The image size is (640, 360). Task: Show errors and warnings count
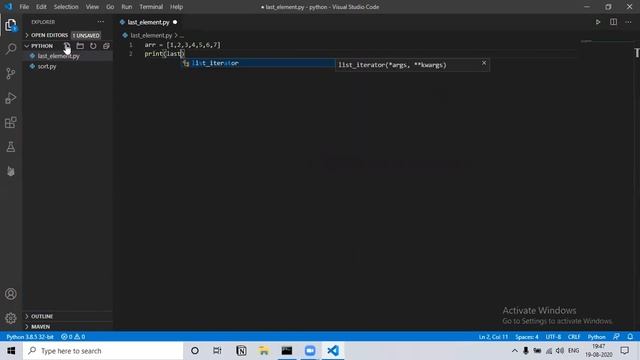point(73,337)
